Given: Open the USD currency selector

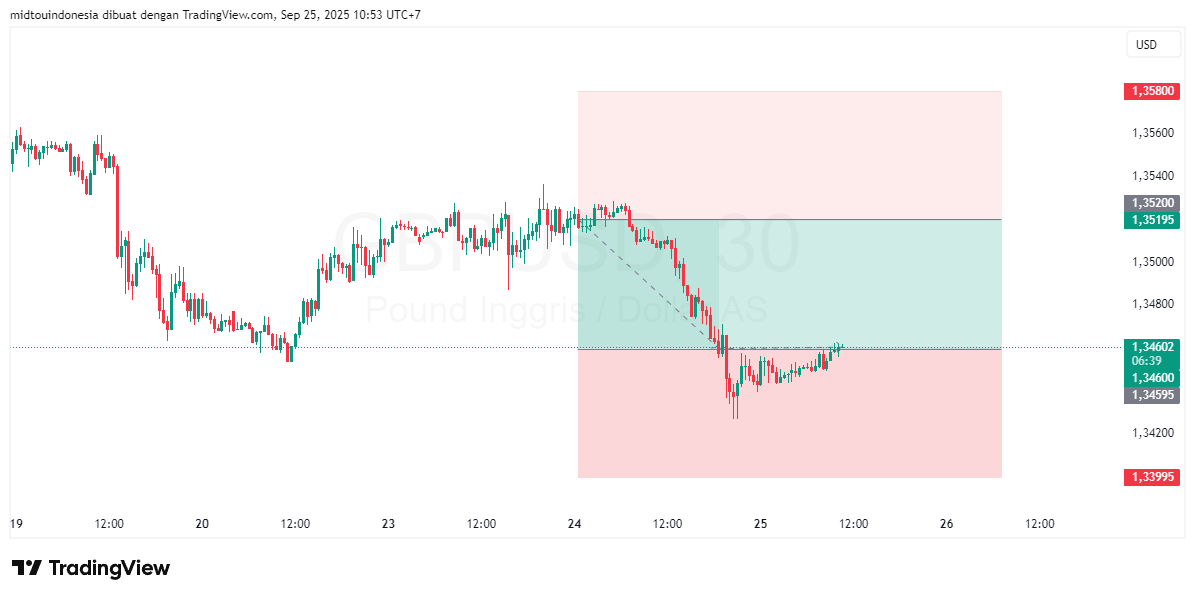Looking at the screenshot, I should (1154, 44).
